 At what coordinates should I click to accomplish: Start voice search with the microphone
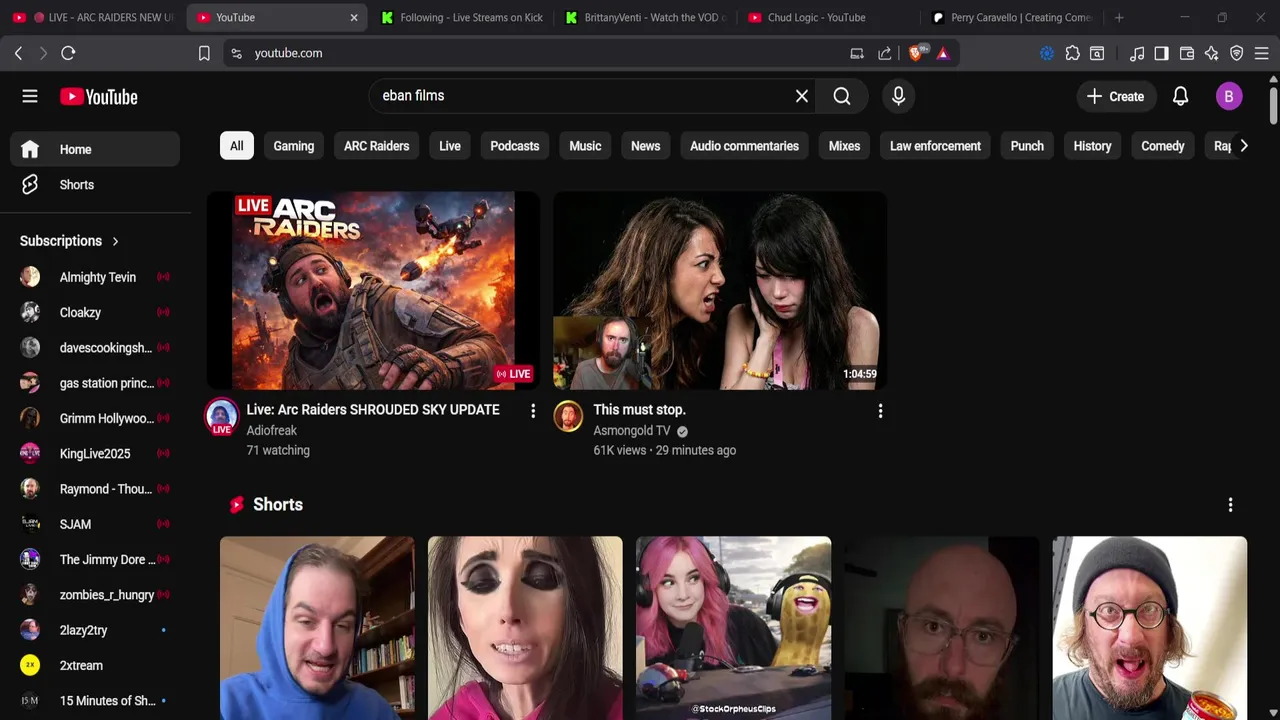tap(898, 96)
